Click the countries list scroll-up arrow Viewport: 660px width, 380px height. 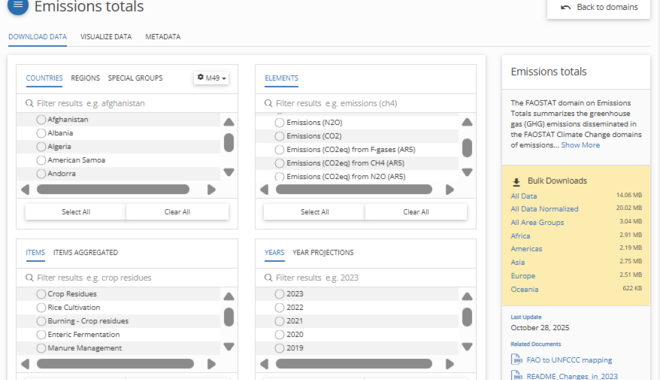coord(229,122)
